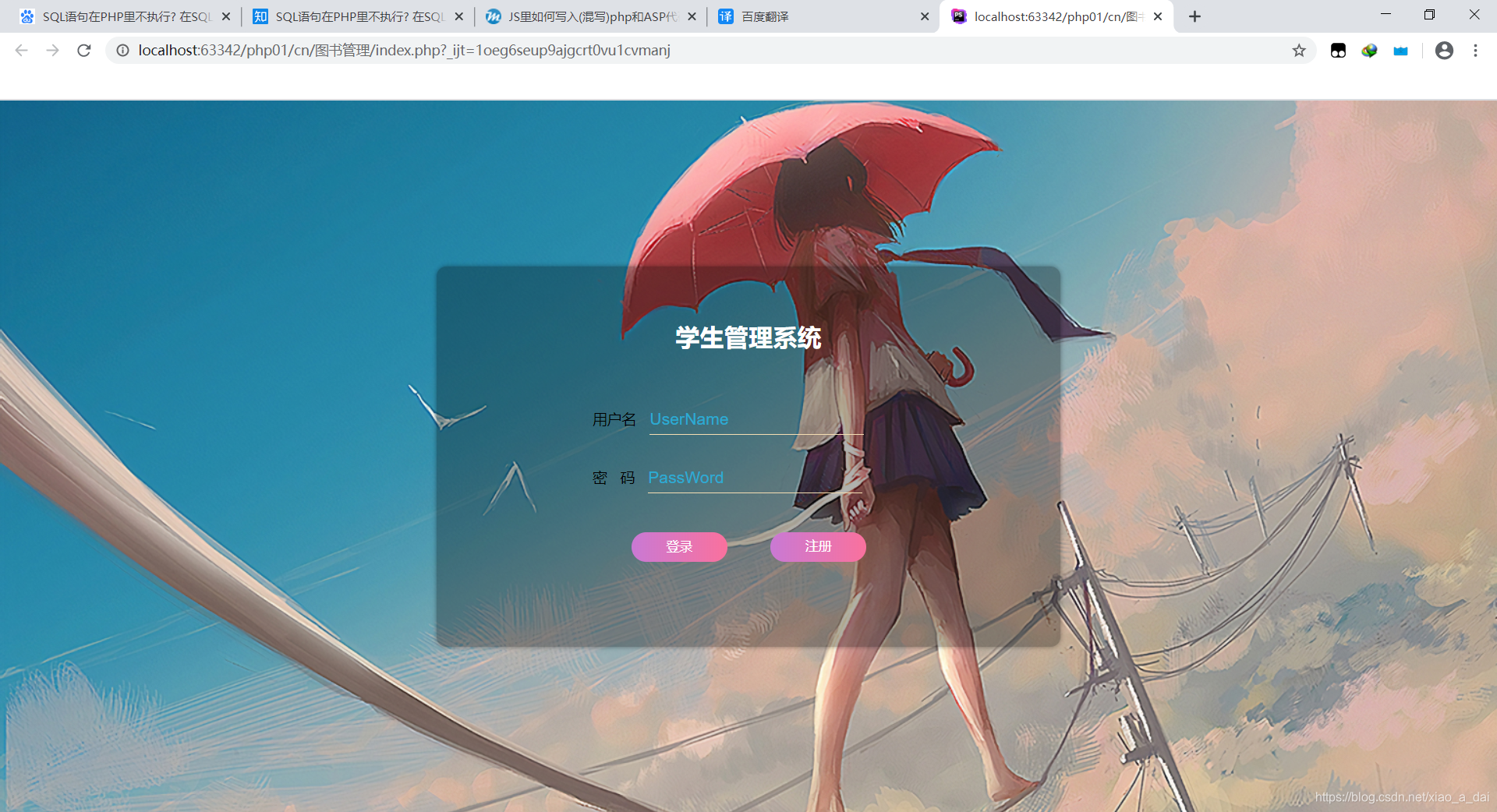This screenshot has width=1497, height=812.
Task: Click the browser back arrow
Action: 21,51
